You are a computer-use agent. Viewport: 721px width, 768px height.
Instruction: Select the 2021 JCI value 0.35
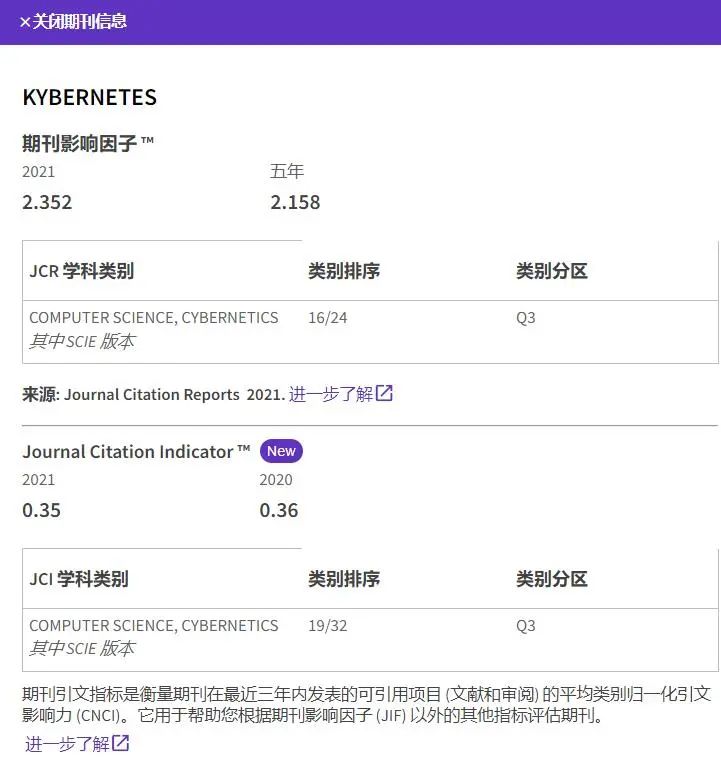(x=42, y=510)
